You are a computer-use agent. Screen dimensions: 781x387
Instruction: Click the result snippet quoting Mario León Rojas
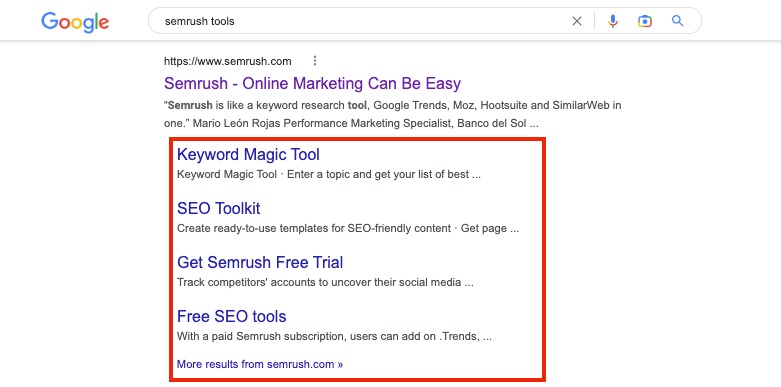392,115
